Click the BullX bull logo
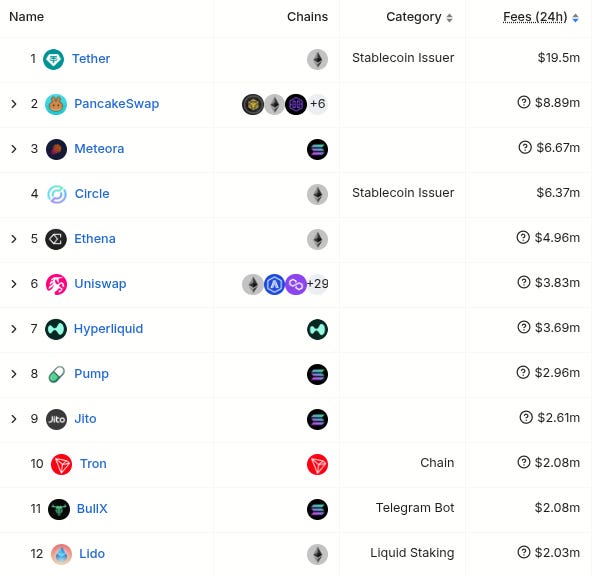This screenshot has height=575, width=592. (x=59, y=509)
